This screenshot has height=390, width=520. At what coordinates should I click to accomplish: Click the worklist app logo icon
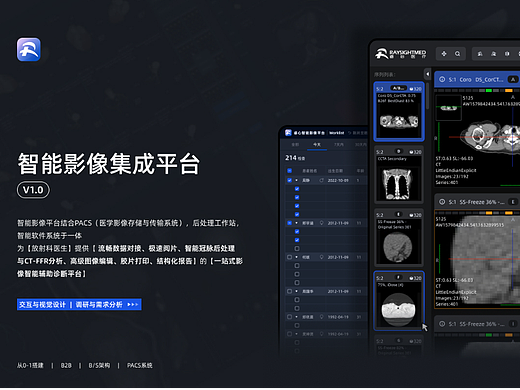[x=288, y=133]
